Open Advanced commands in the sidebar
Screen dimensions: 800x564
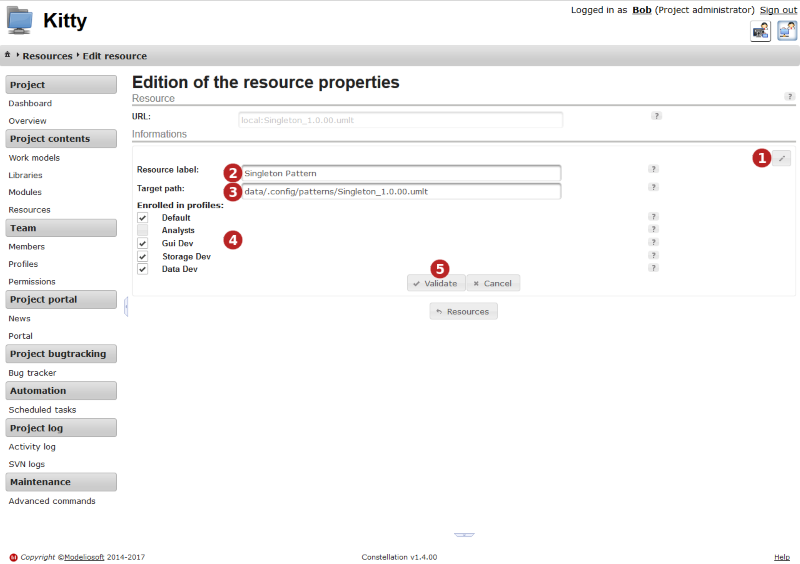(52, 501)
